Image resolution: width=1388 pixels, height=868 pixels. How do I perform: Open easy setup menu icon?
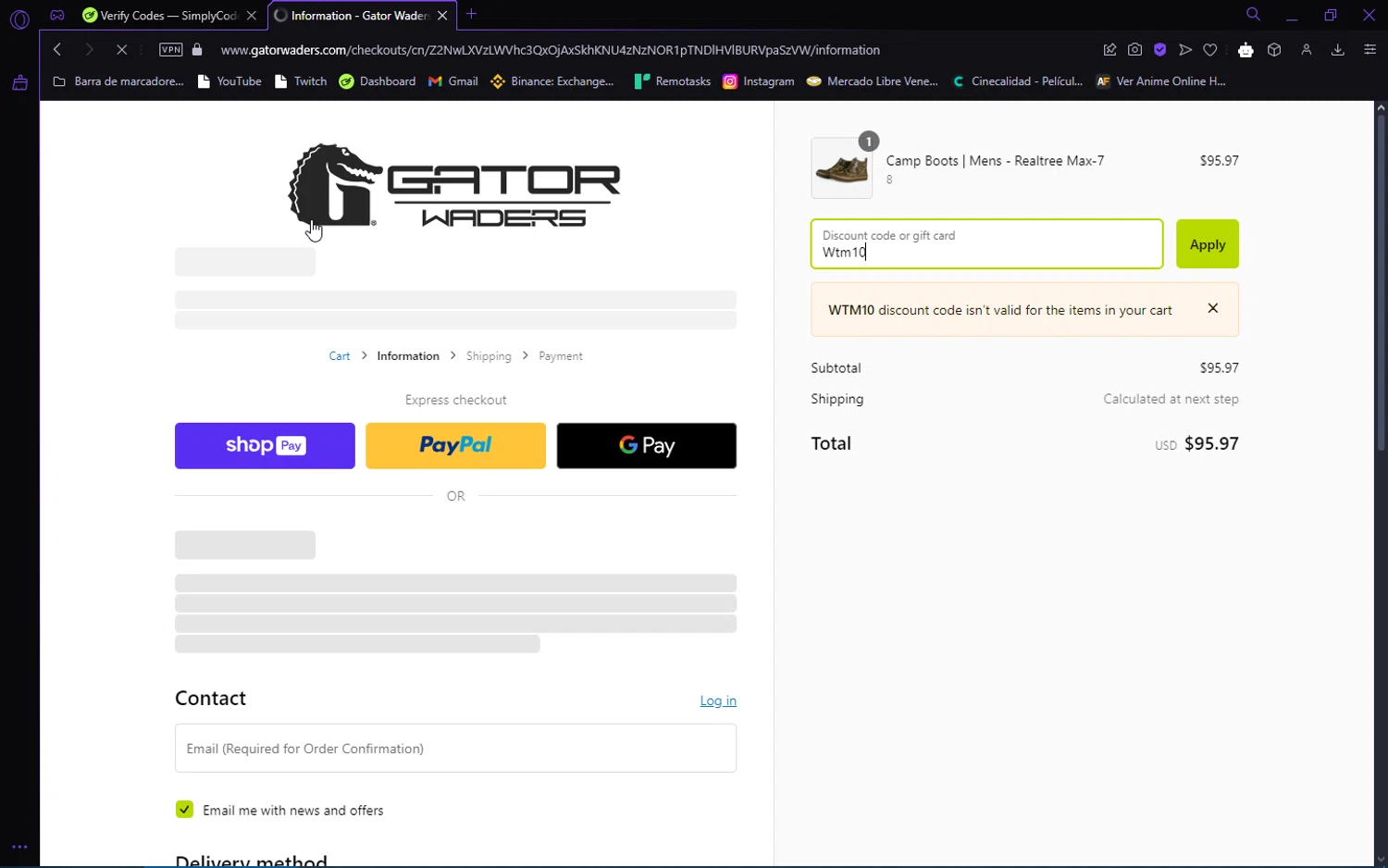pos(1370,50)
